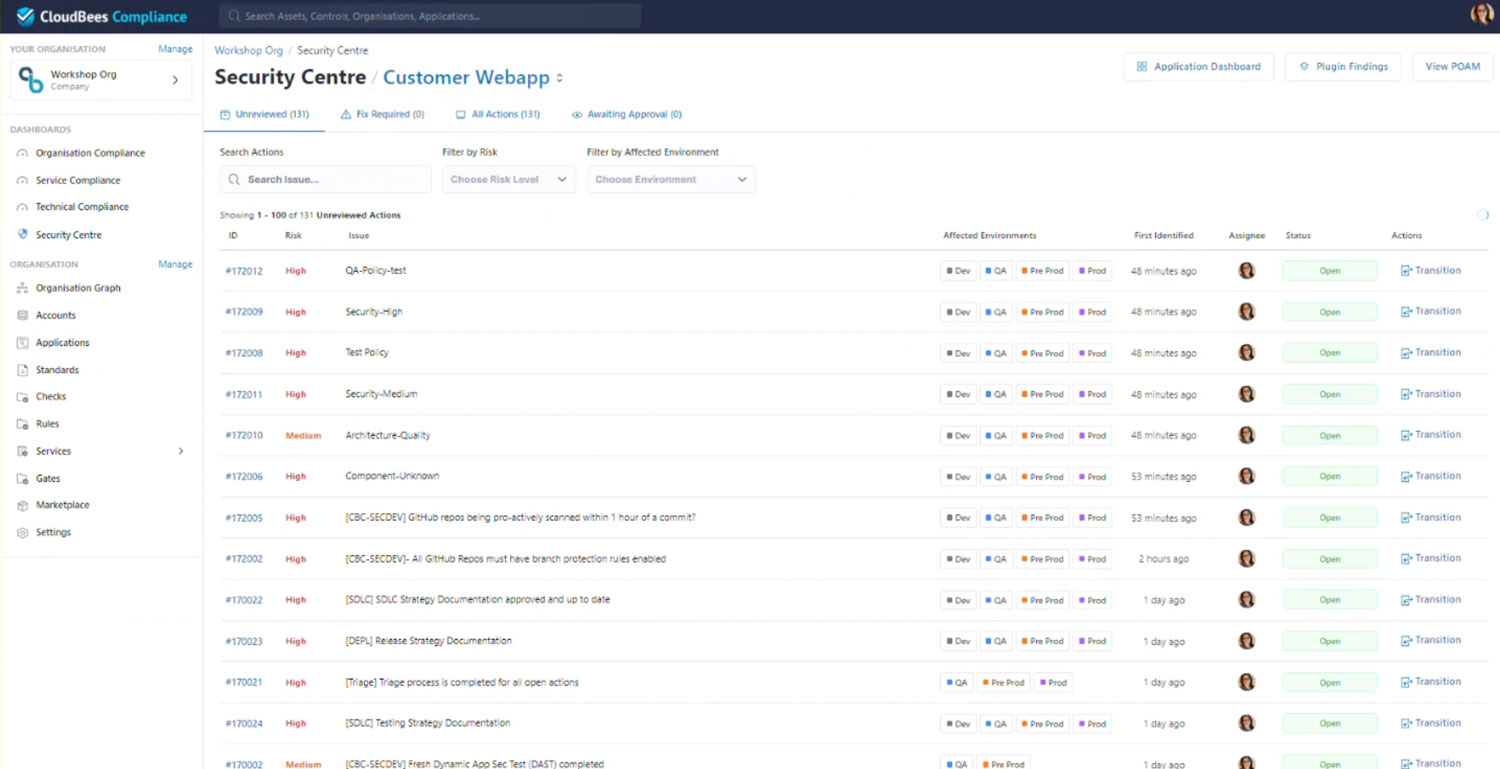Click the View POAM button
The image size is (1500, 769).
(x=1453, y=67)
